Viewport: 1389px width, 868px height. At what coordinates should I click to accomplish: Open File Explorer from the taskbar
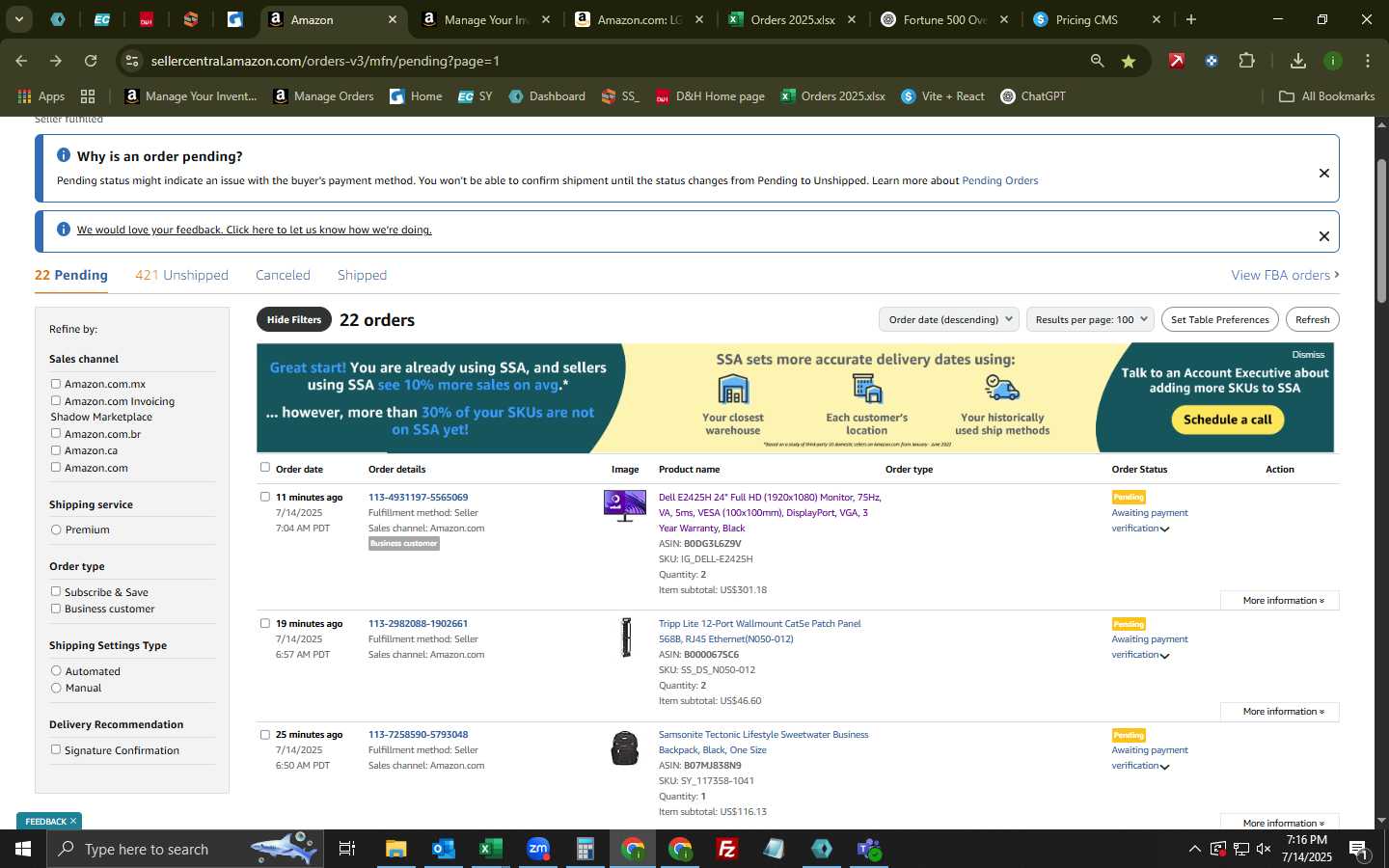[x=396, y=849]
